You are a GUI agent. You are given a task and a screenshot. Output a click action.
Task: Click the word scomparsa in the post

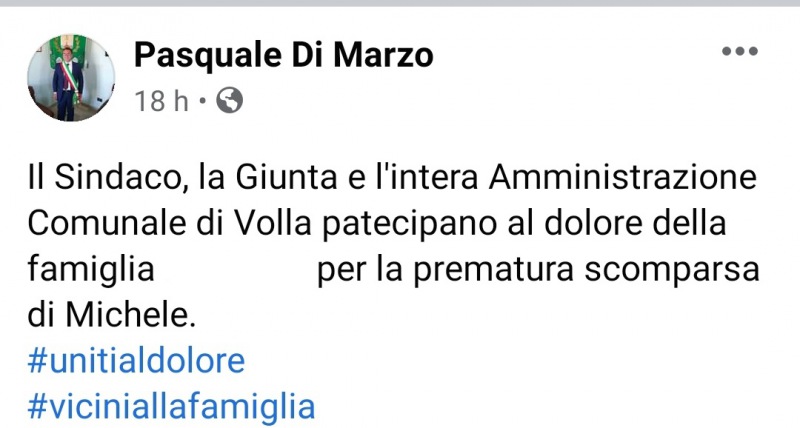672,270
